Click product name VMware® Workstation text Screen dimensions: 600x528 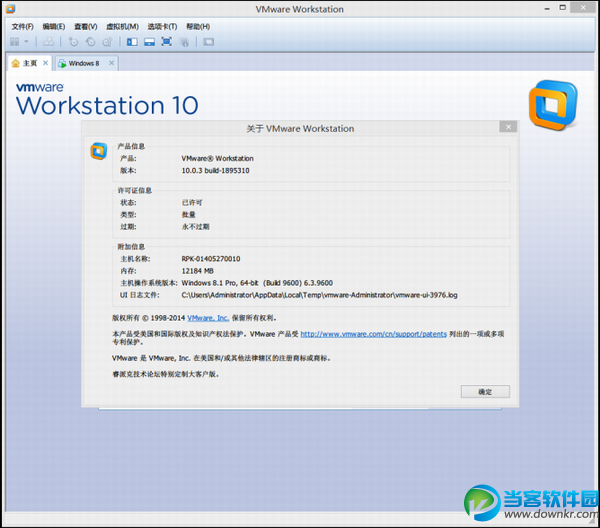coord(217,158)
